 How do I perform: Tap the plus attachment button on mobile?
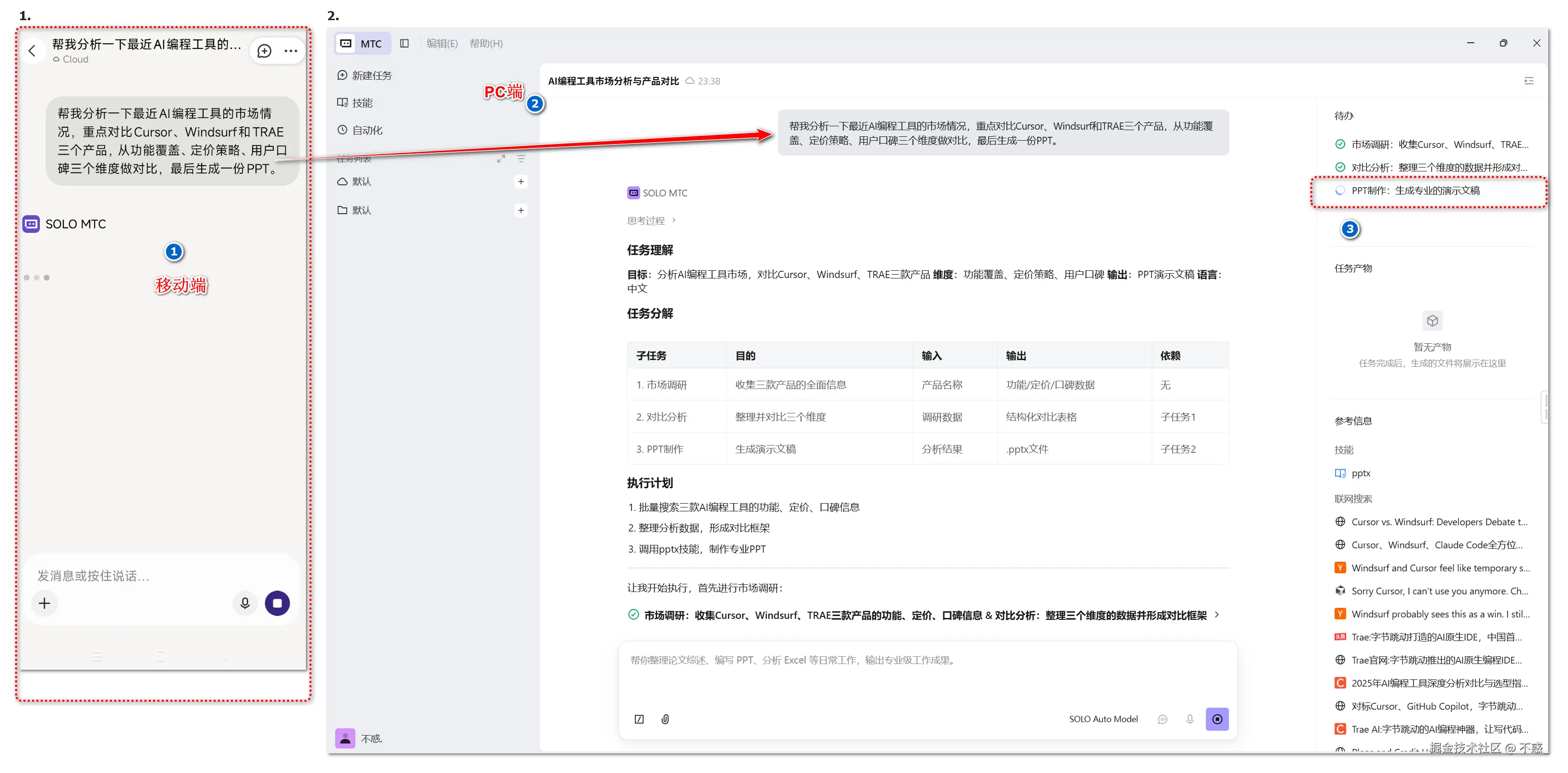45,603
